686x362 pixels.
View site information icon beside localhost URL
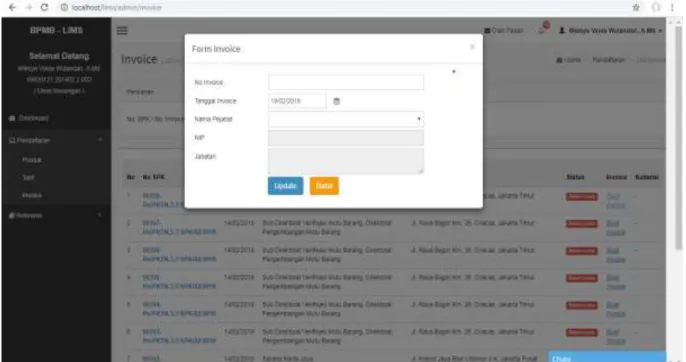pos(64,7)
